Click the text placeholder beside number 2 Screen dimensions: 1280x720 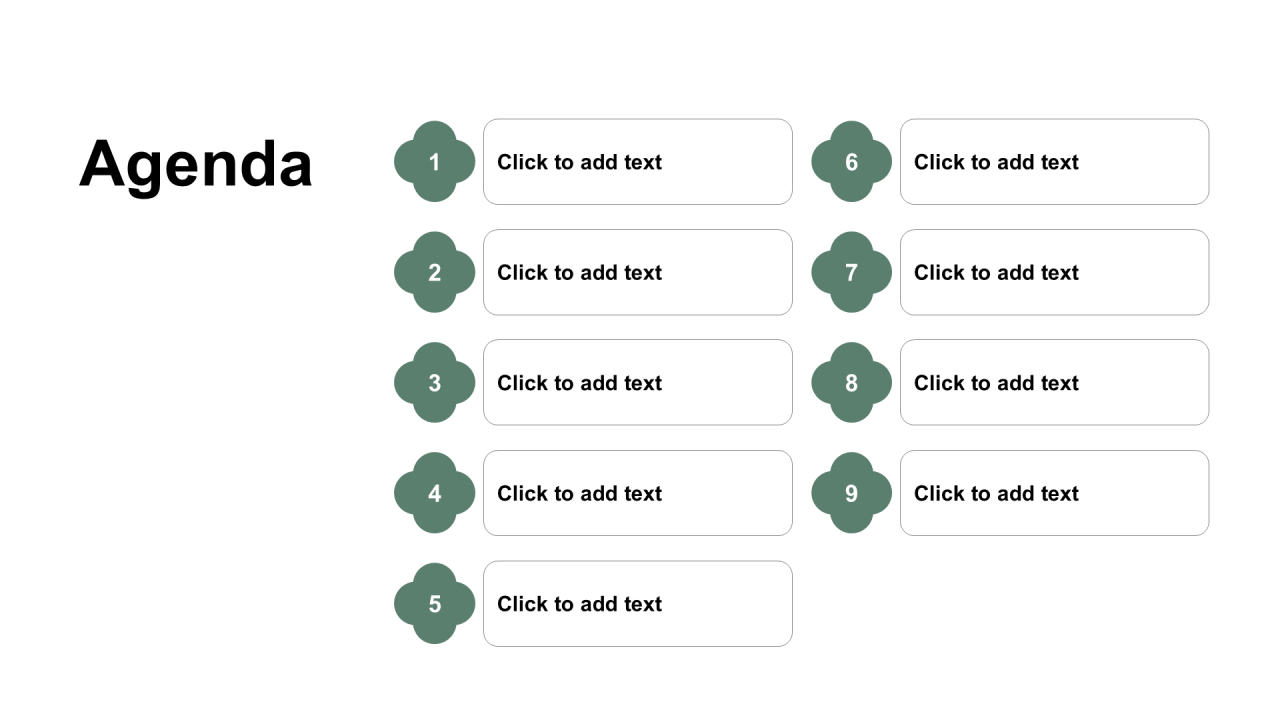638,272
